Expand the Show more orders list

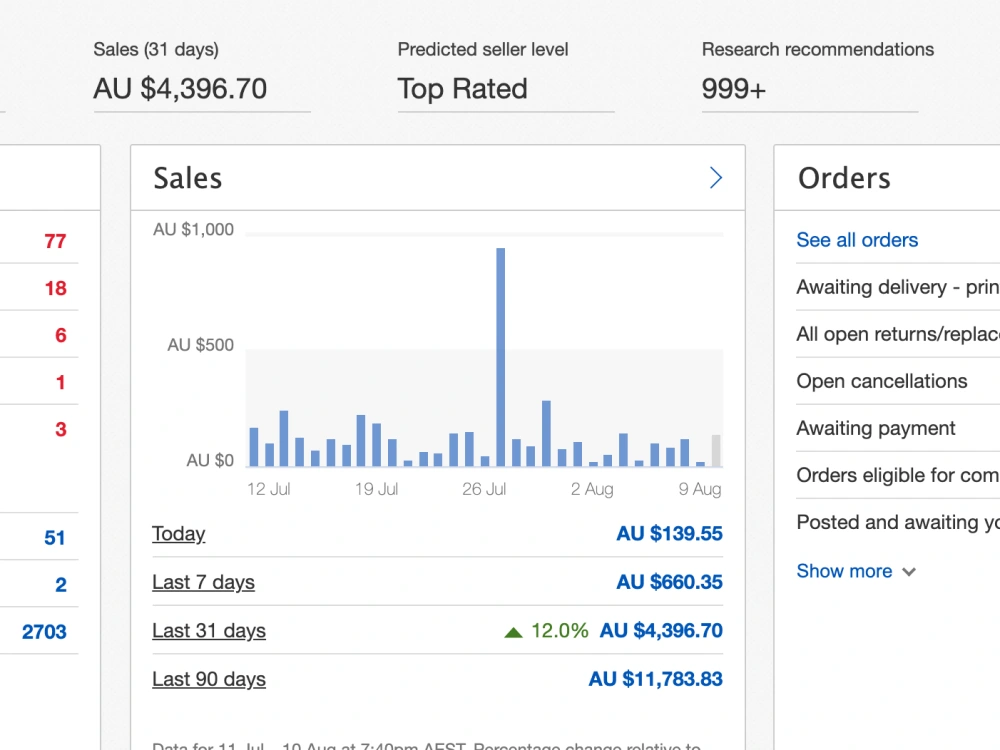(845, 571)
